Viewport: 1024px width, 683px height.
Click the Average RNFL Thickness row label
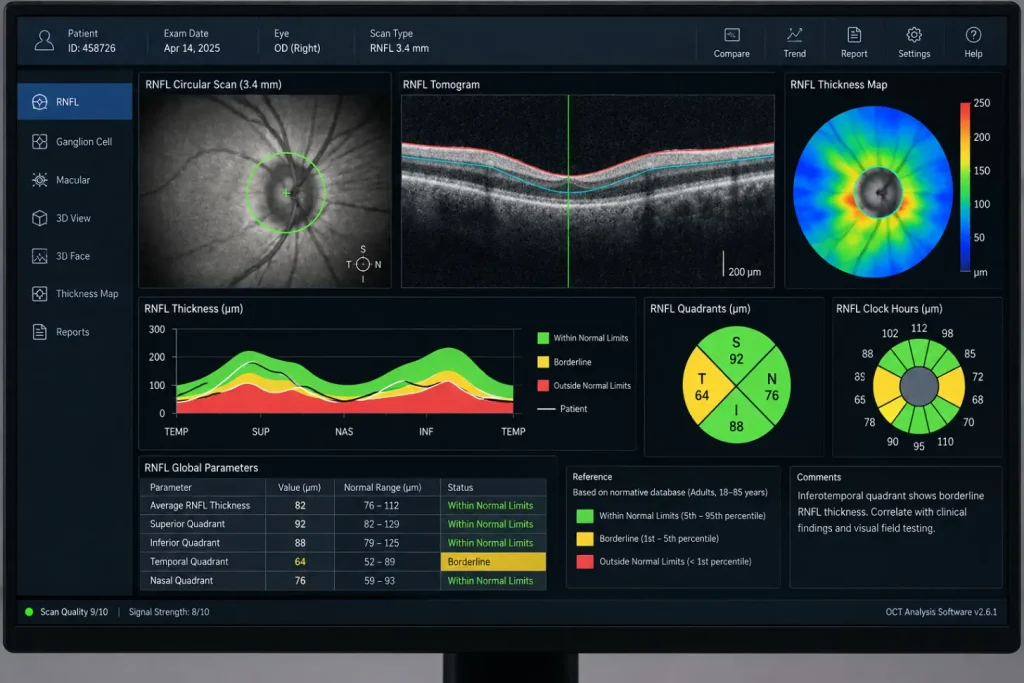[x=200, y=505]
